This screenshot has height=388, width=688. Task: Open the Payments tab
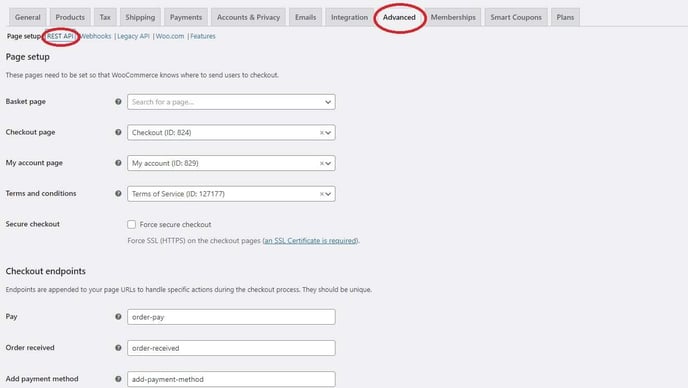(186, 17)
